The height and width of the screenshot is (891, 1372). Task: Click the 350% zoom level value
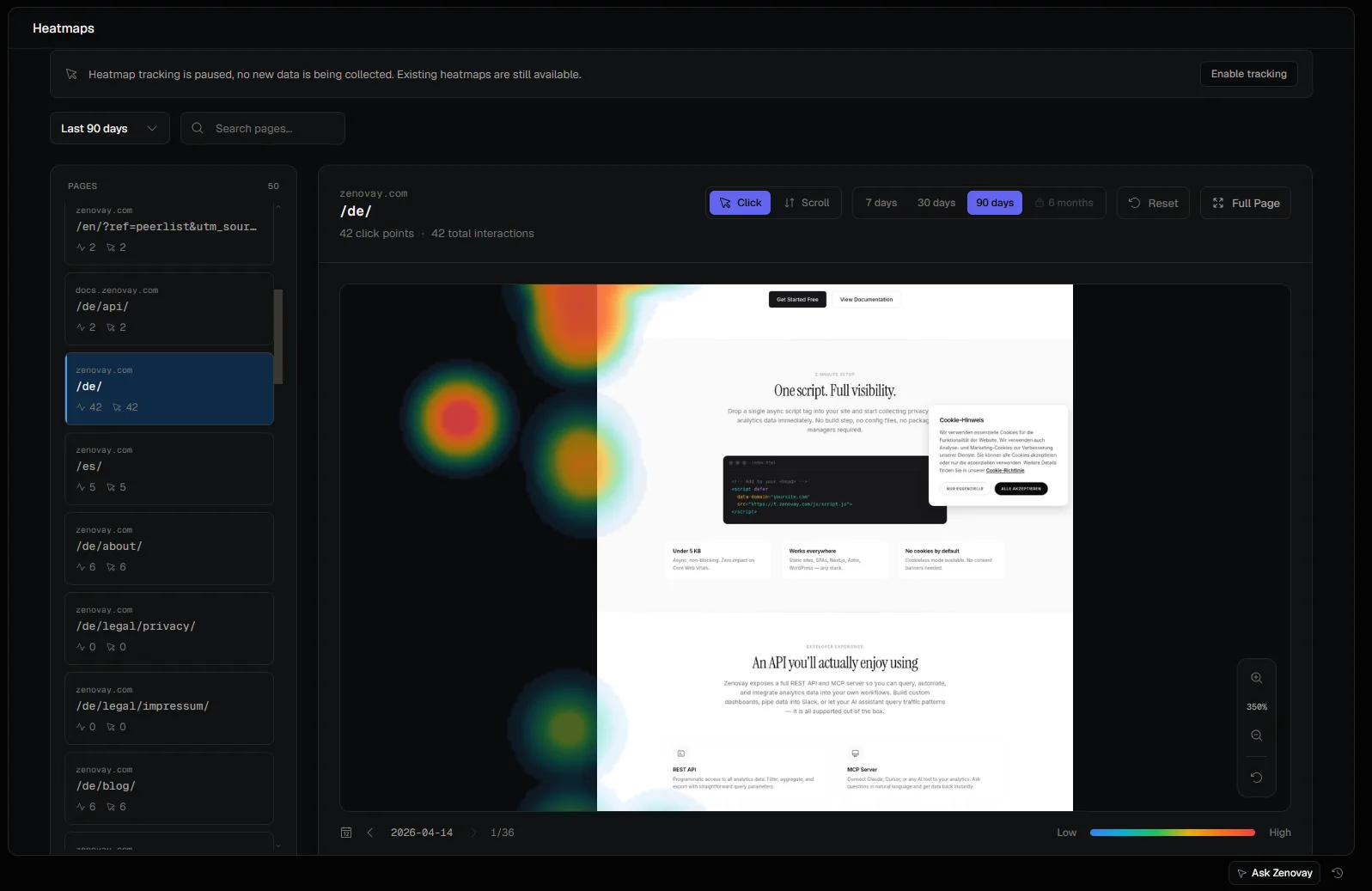[1256, 707]
